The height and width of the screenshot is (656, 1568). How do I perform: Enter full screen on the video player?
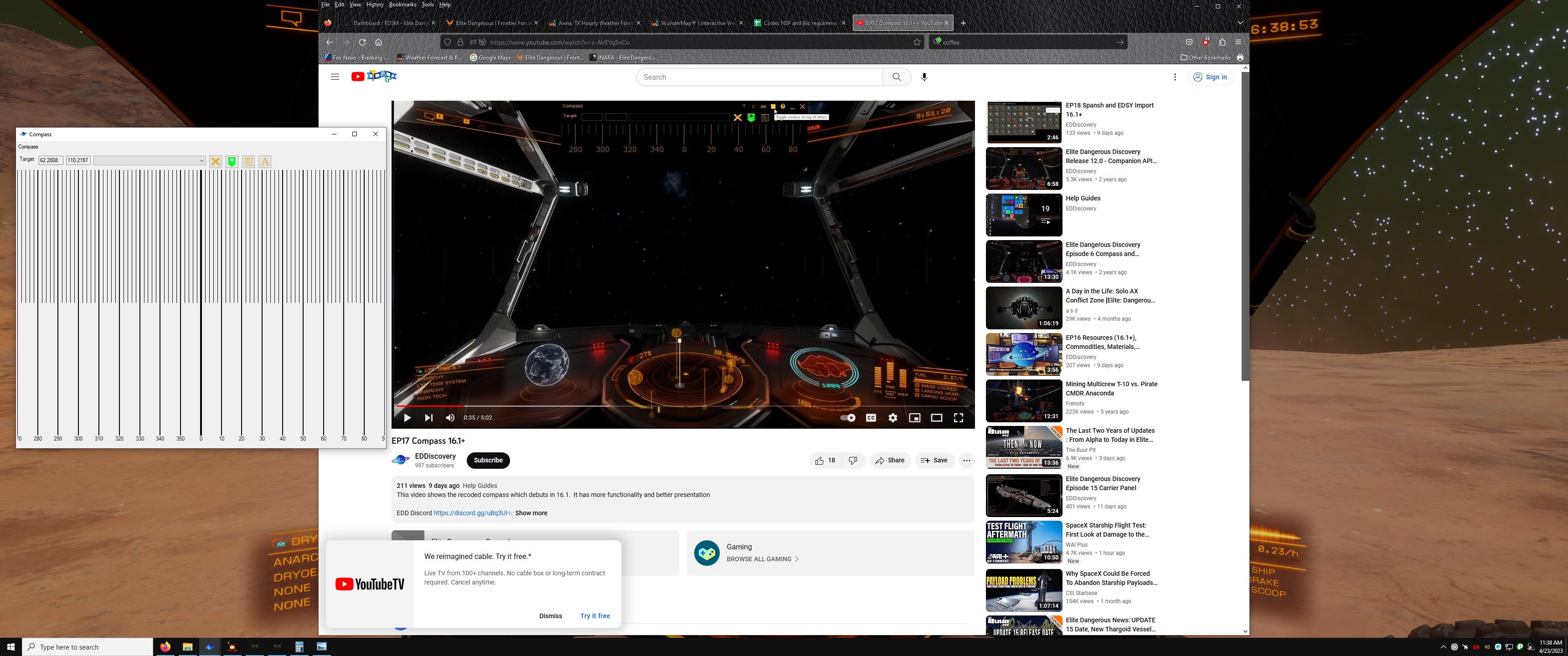tap(958, 417)
